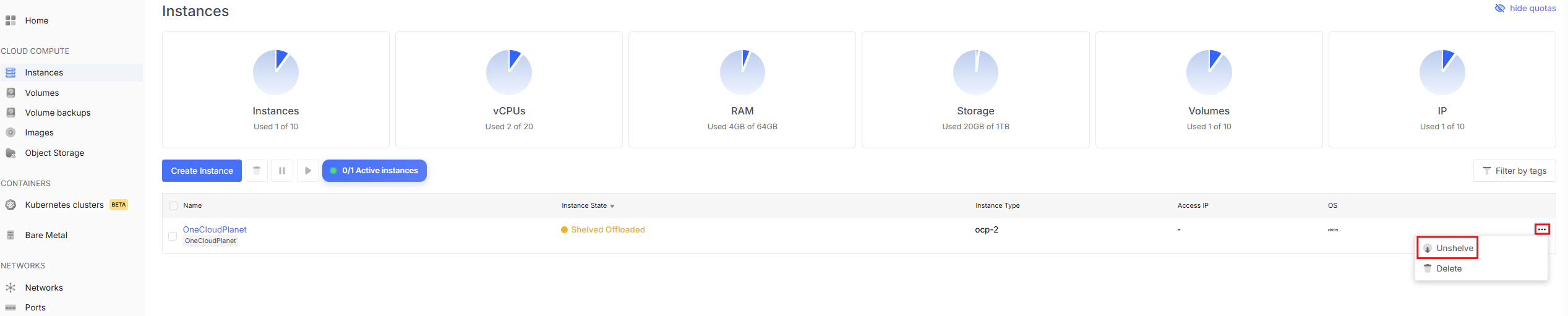The height and width of the screenshot is (316, 1568).
Task: Open the OneCloudPlanet instance link
Action: 215,229
